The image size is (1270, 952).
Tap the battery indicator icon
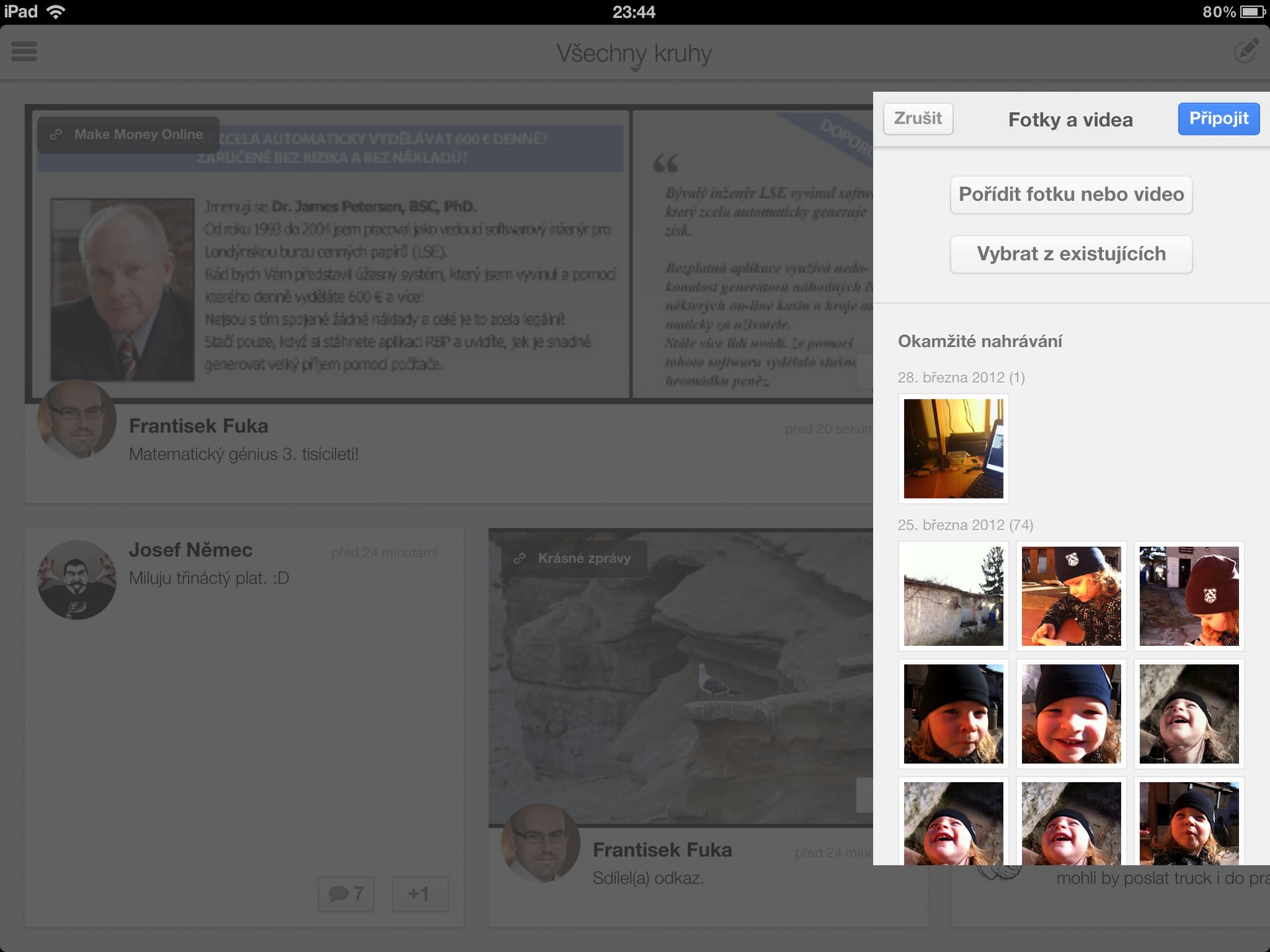1253,12
